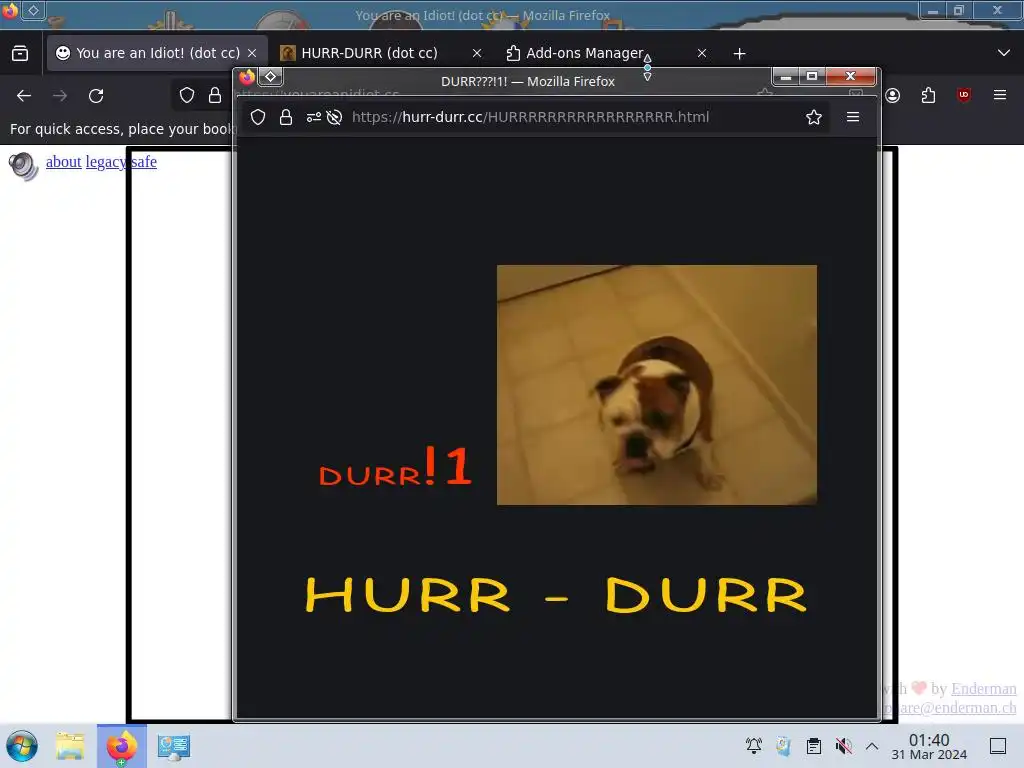Open the legacy link on the idiot page

105,161
